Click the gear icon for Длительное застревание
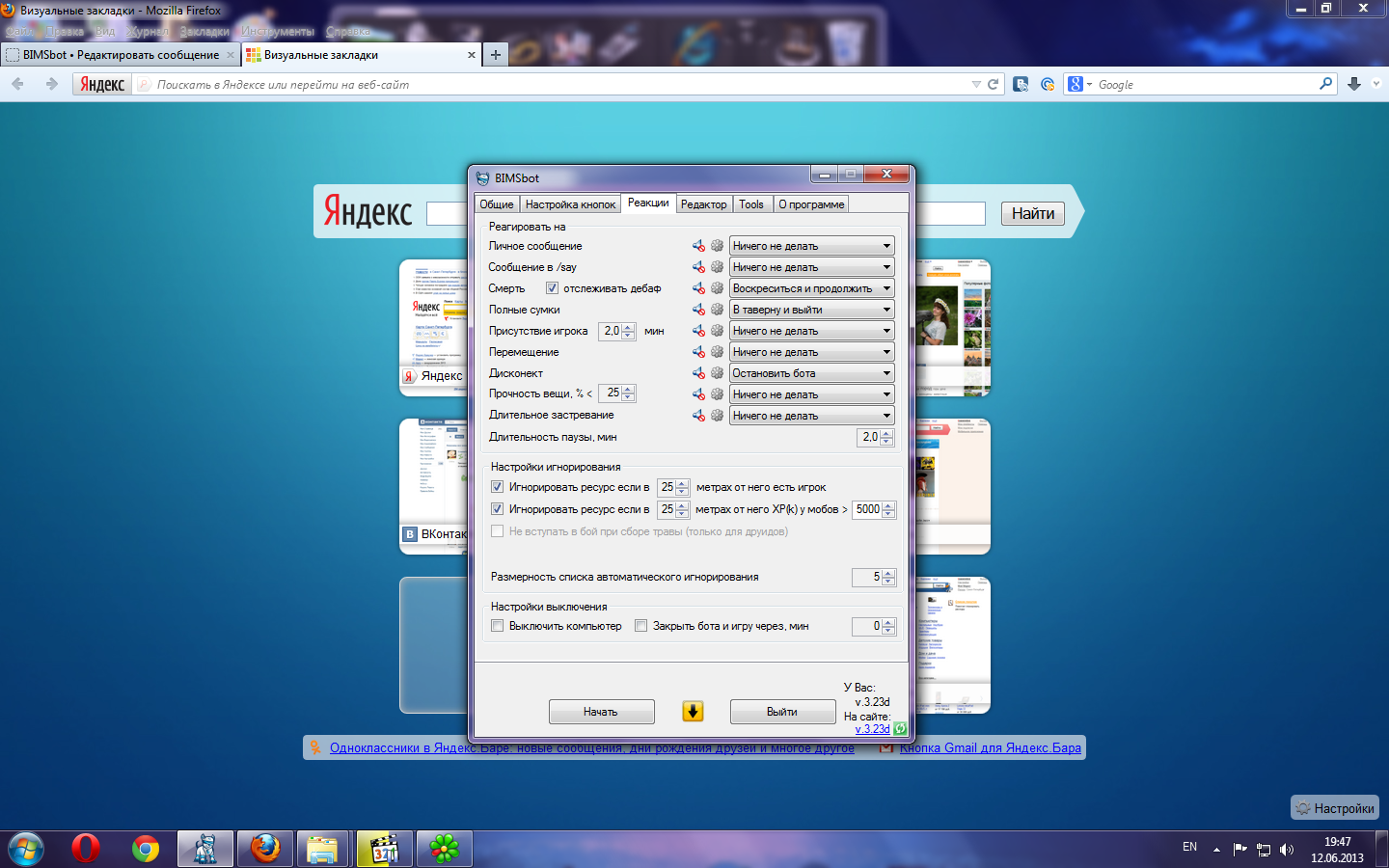1389x868 pixels. [717, 416]
